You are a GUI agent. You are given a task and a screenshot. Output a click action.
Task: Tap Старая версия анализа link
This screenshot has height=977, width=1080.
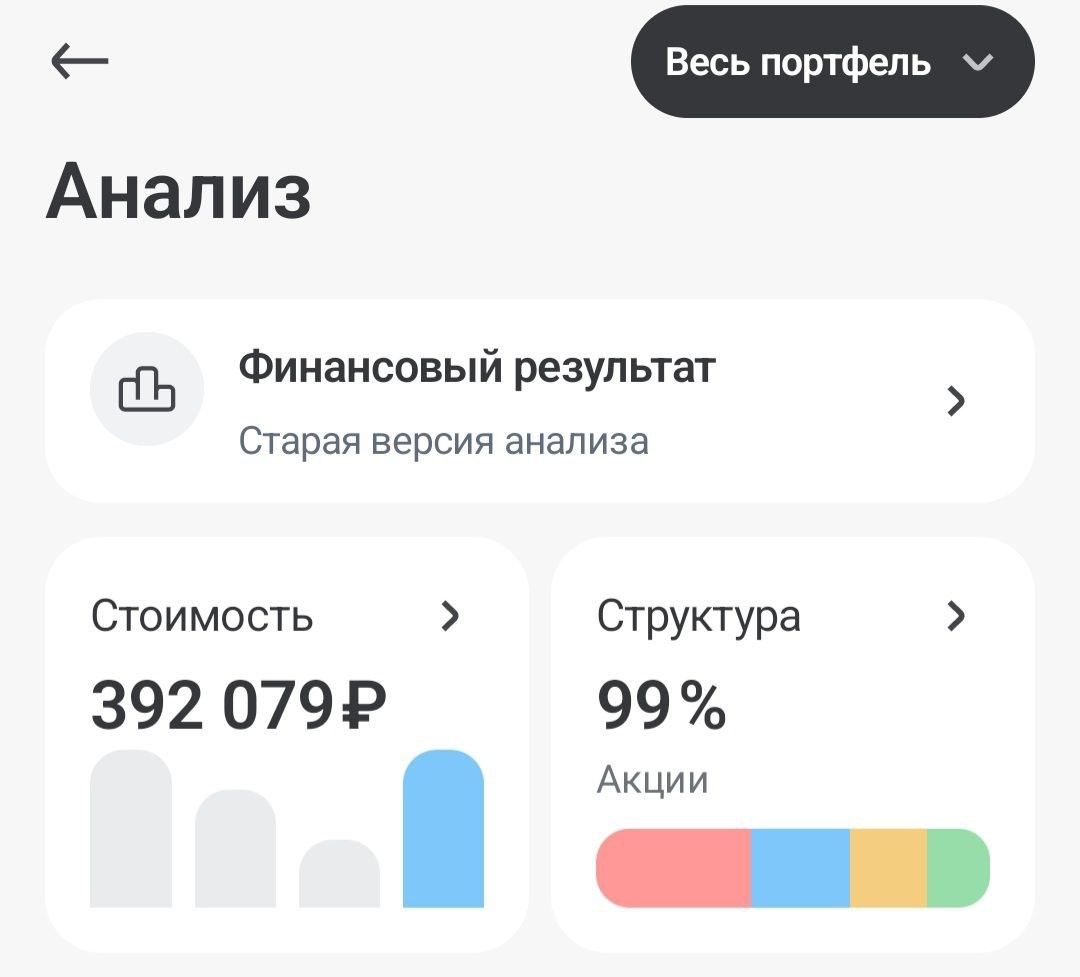tap(442, 441)
